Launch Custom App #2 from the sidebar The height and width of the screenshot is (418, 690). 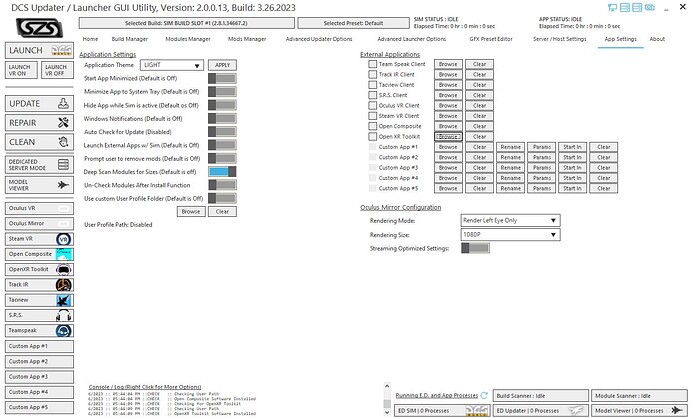pos(39,361)
